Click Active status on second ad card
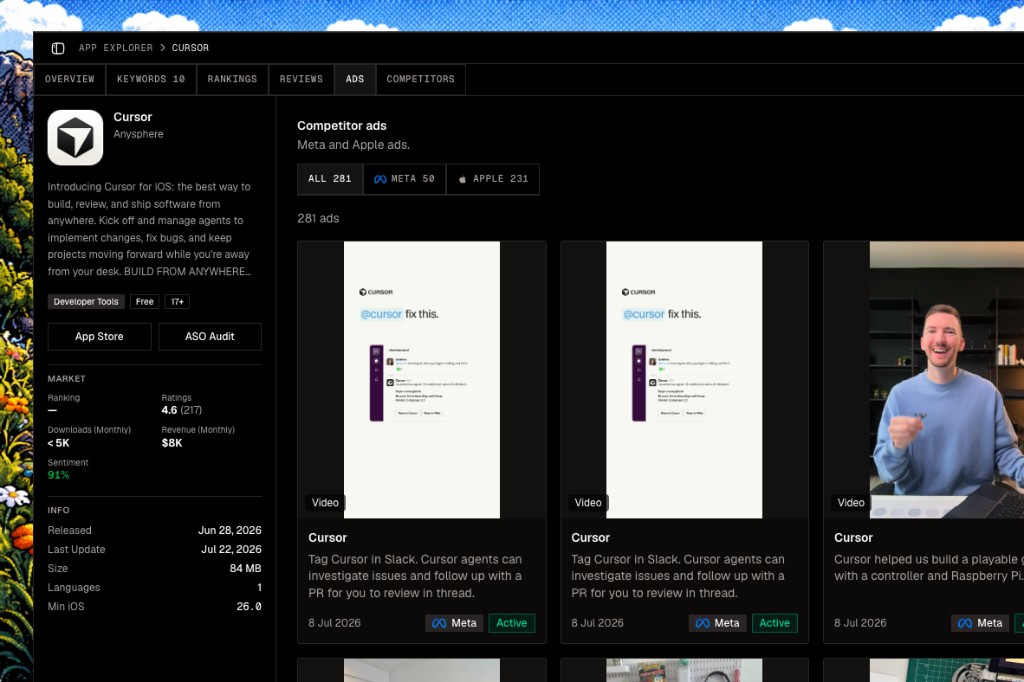Viewport: 1024px width, 682px height. coord(775,623)
